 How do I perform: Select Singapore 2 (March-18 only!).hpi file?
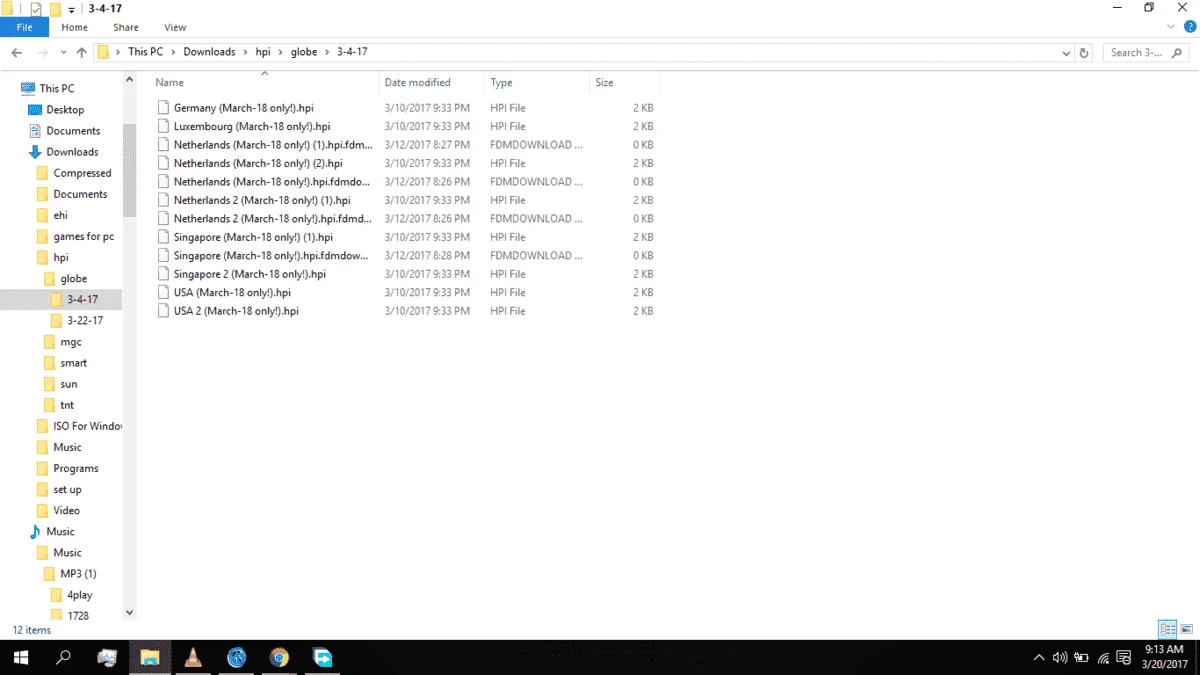pyautogui.click(x=250, y=274)
